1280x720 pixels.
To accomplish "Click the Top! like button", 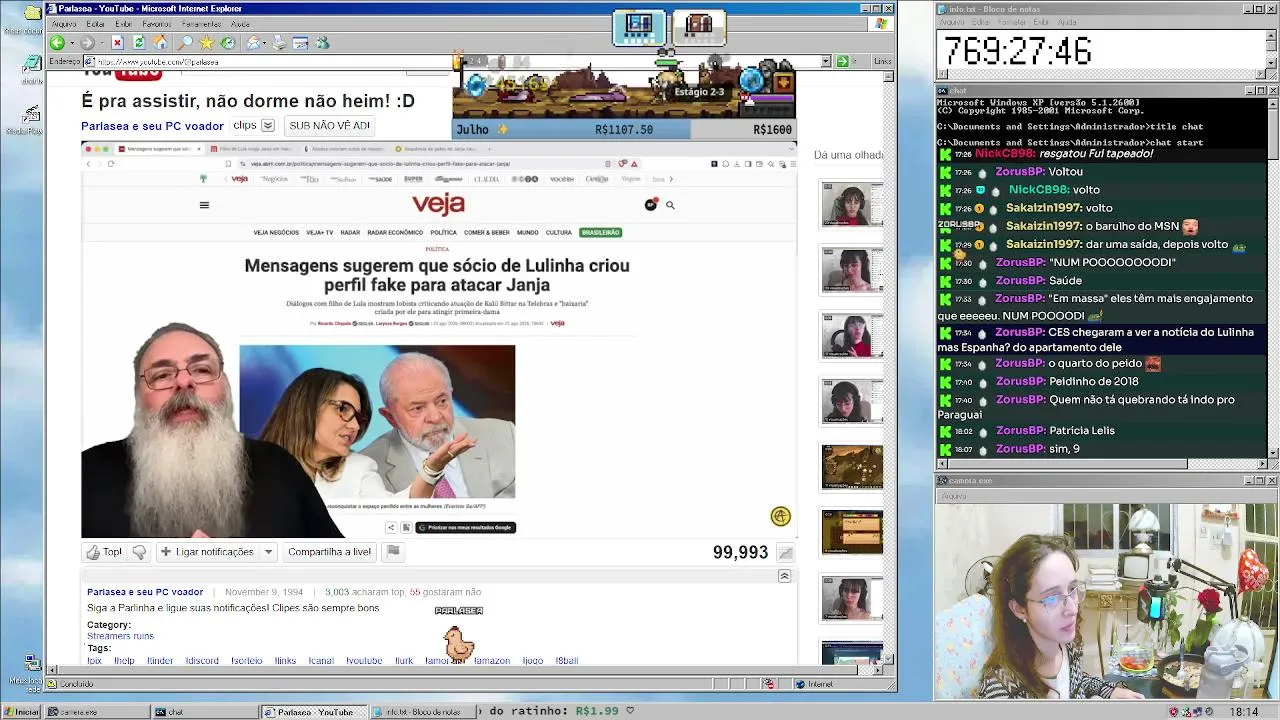I will [x=105, y=552].
